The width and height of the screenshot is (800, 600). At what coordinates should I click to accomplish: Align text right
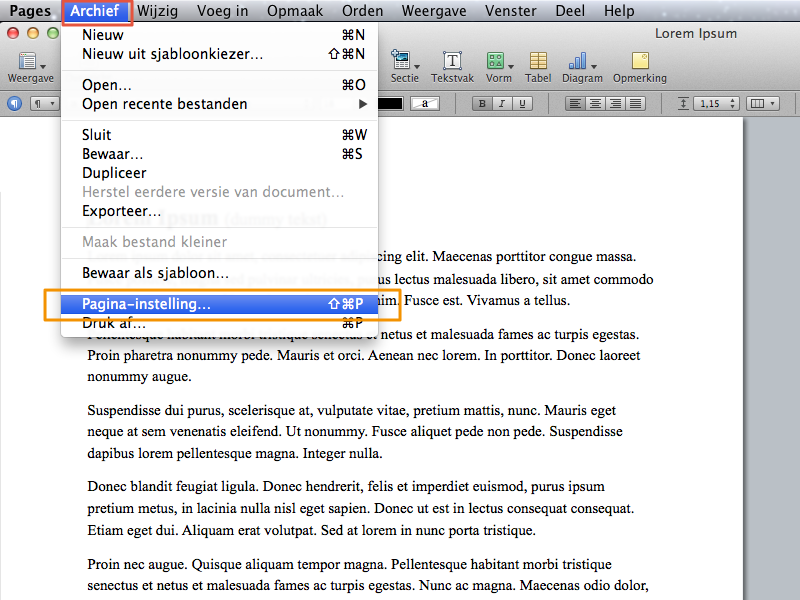tap(615, 104)
